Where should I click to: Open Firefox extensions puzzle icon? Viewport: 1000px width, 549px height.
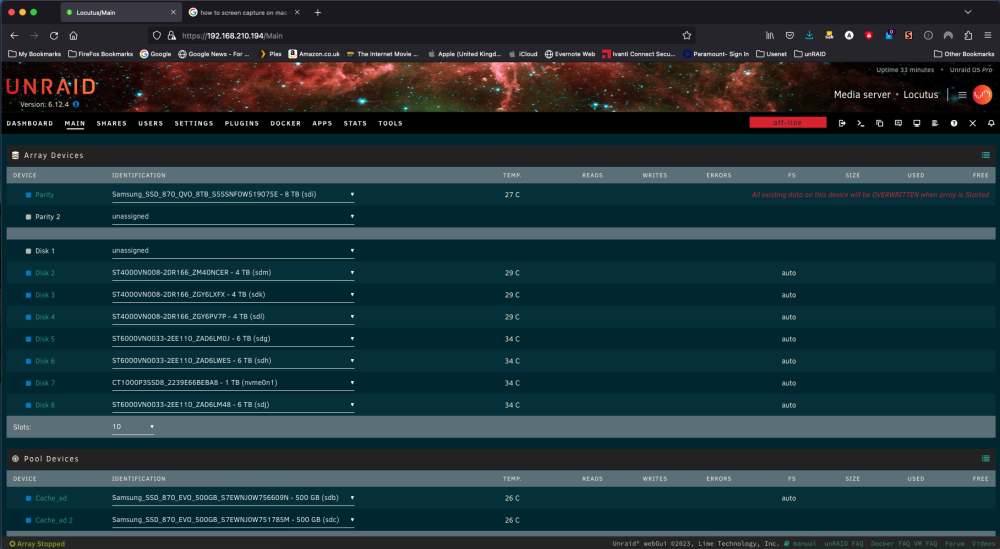[x=968, y=36]
